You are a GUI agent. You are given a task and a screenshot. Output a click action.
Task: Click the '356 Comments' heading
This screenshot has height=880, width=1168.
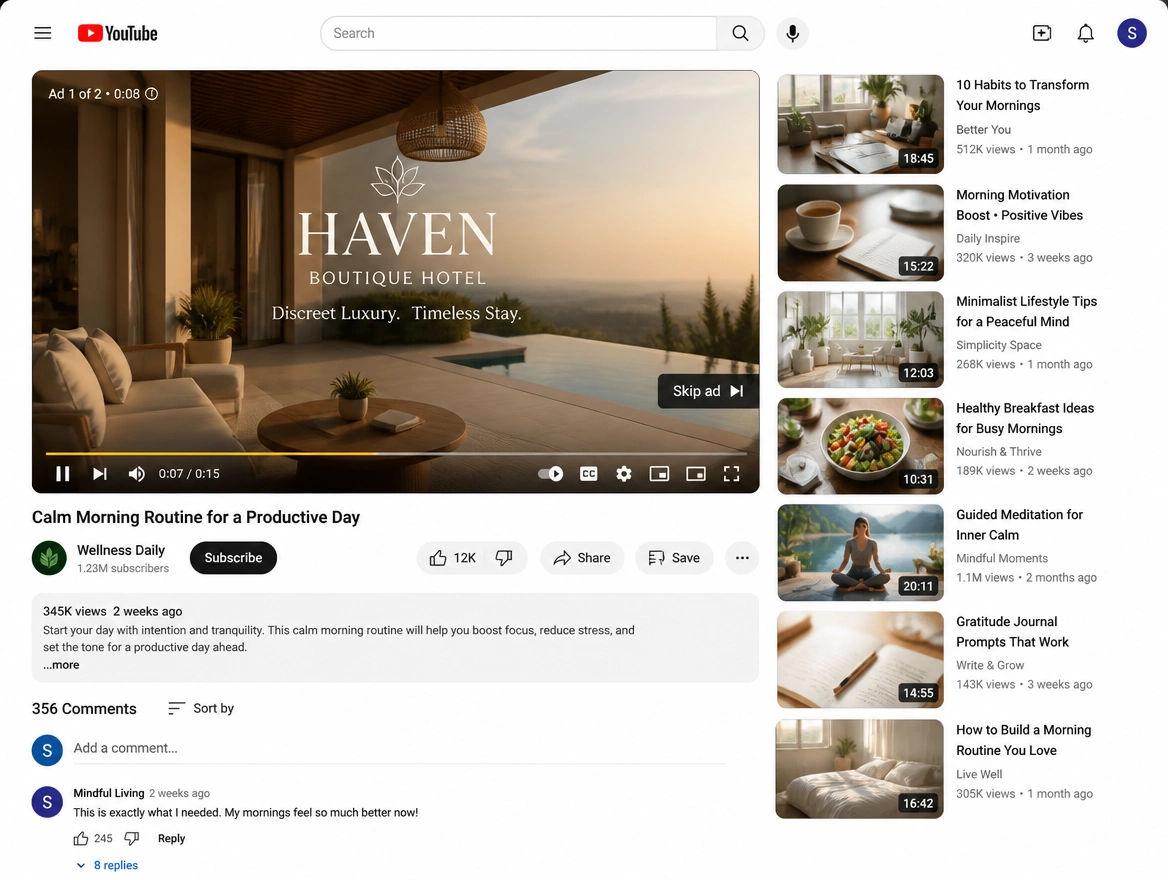(84, 709)
